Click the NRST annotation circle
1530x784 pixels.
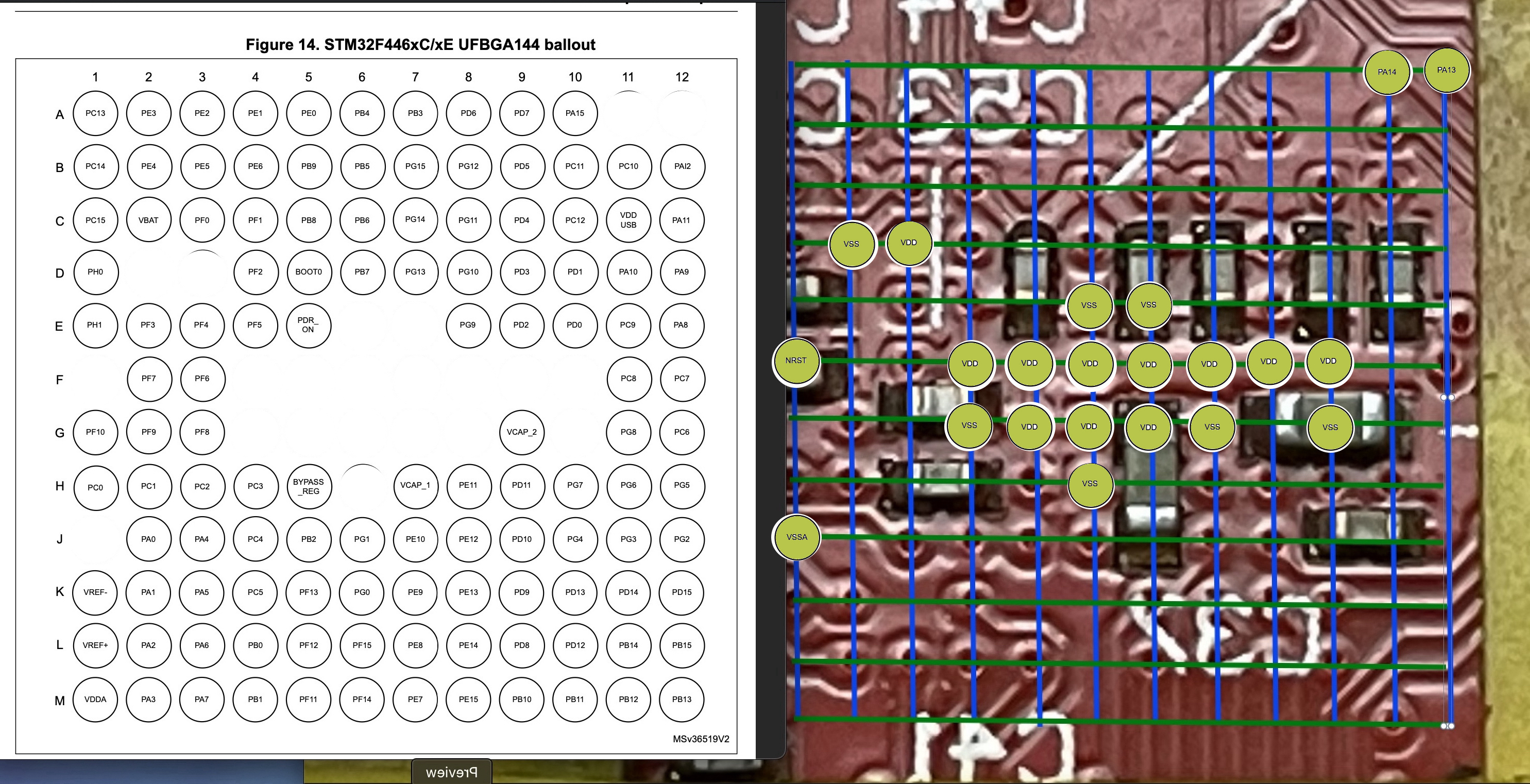(796, 361)
